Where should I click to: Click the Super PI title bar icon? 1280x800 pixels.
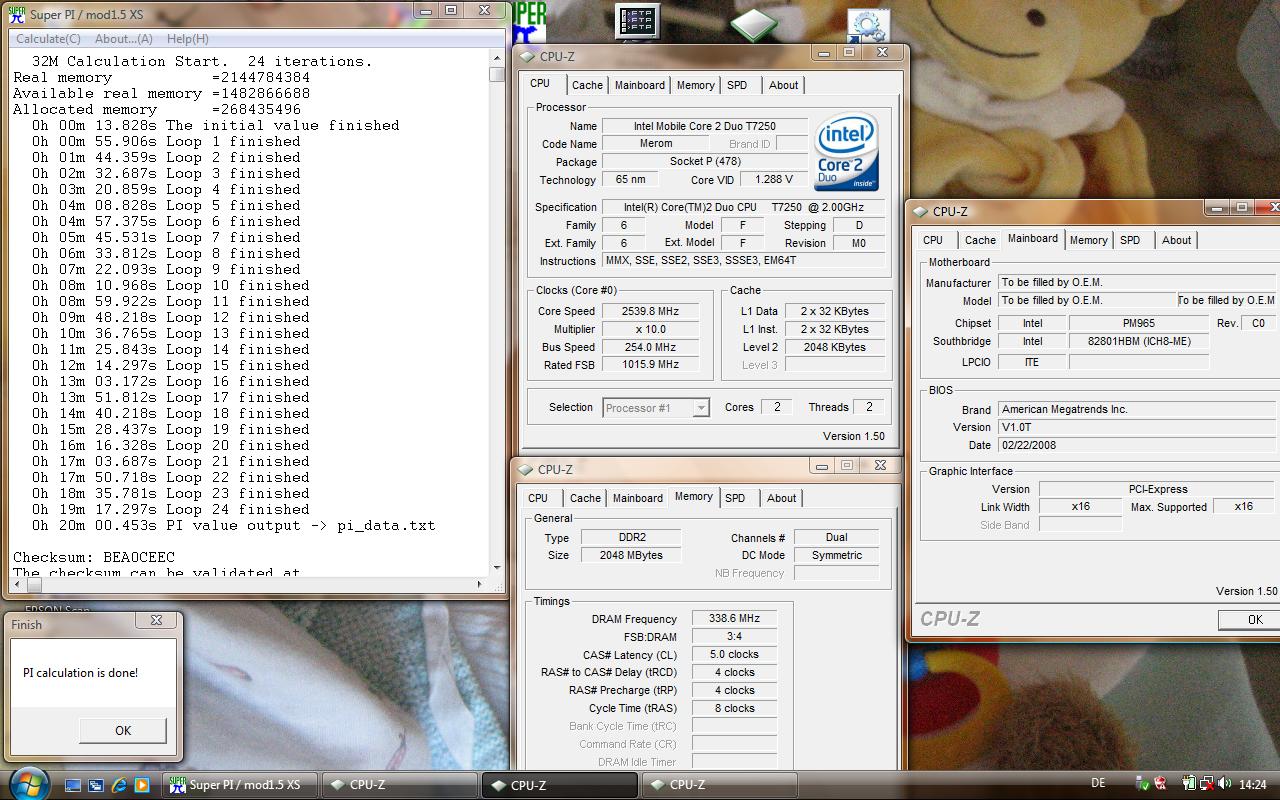15,13
